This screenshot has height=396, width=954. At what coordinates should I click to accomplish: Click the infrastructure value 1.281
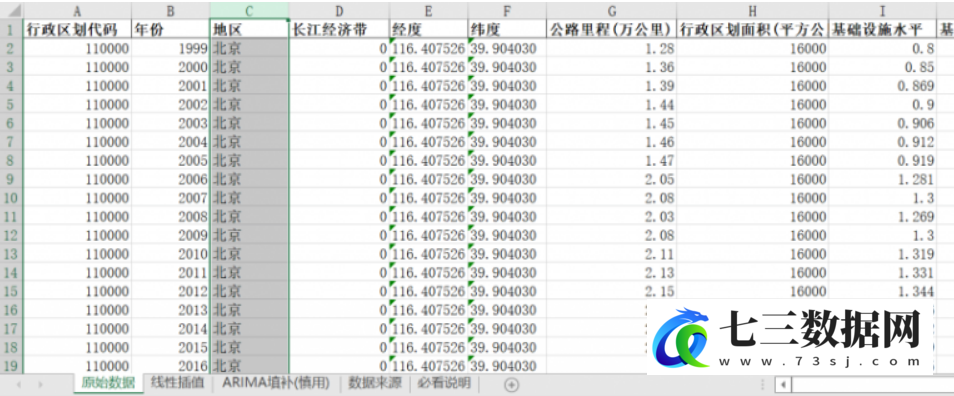click(x=882, y=179)
